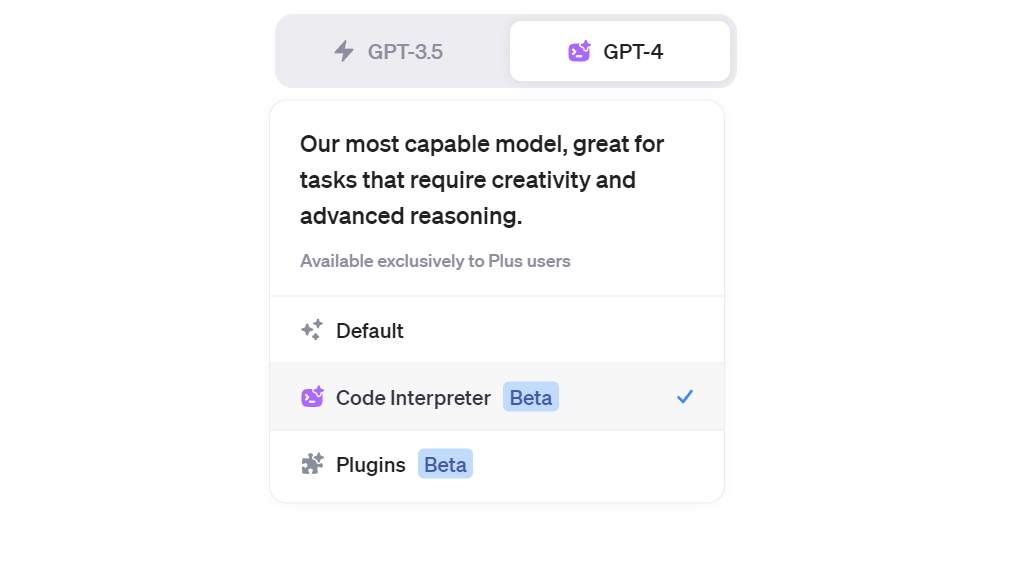Switch to the GPT-3.5 model tab
The width and height of the screenshot is (1023, 574).
tap(392, 51)
